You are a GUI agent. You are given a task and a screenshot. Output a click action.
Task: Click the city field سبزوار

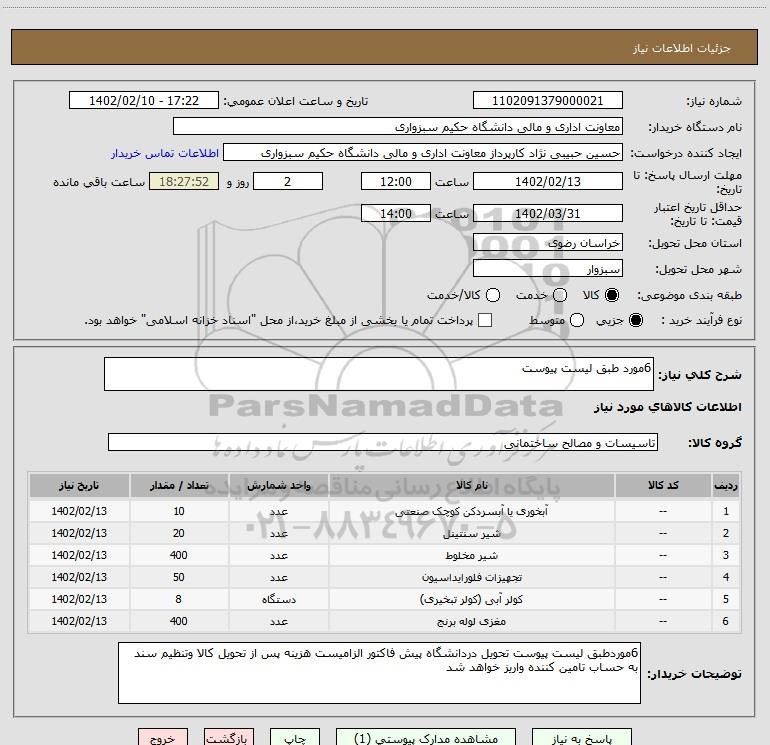(548, 269)
